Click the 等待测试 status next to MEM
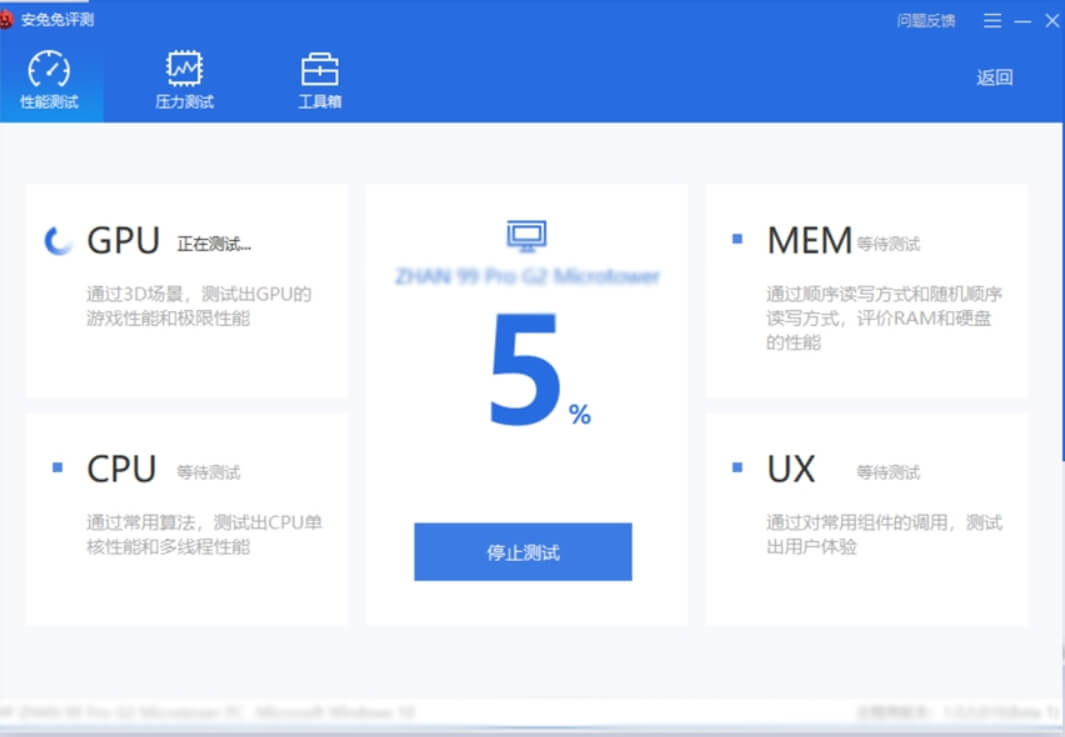The image size is (1065, 737). point(888,244)
